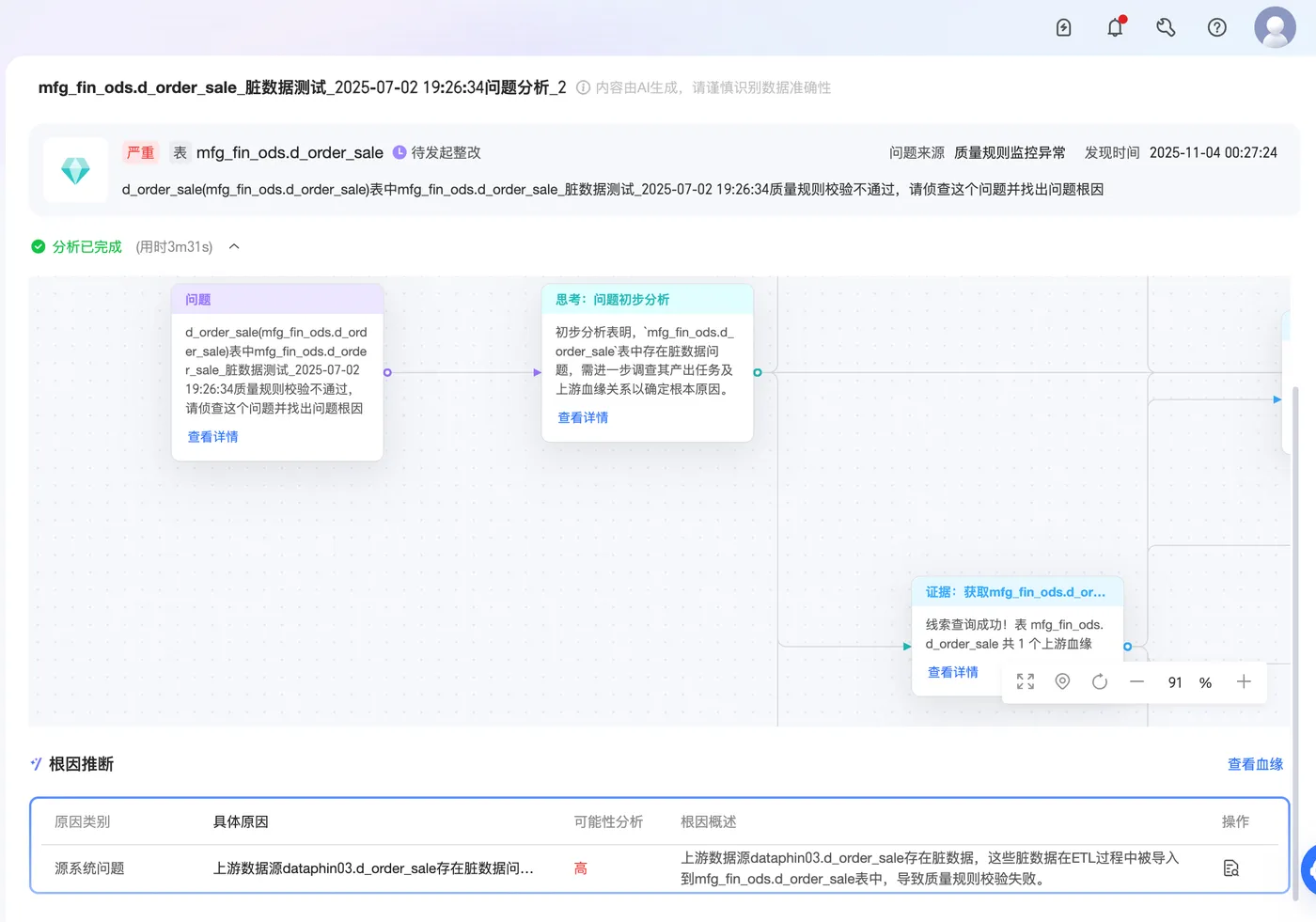The width and height of the screenshot is (1316, 922).
Task: Click the 用时3m31s duration text
Action: 174,246
